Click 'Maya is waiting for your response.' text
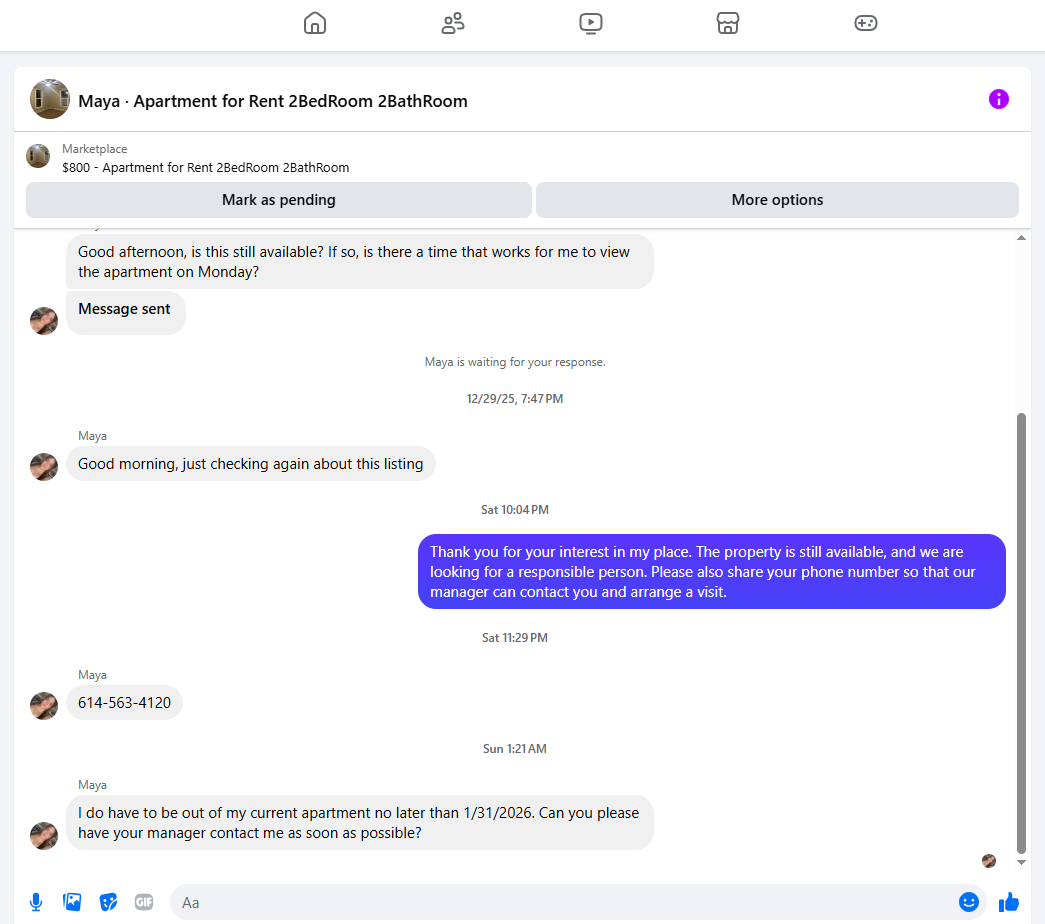This screenshot has width=1045, height=924. (515, 362)
